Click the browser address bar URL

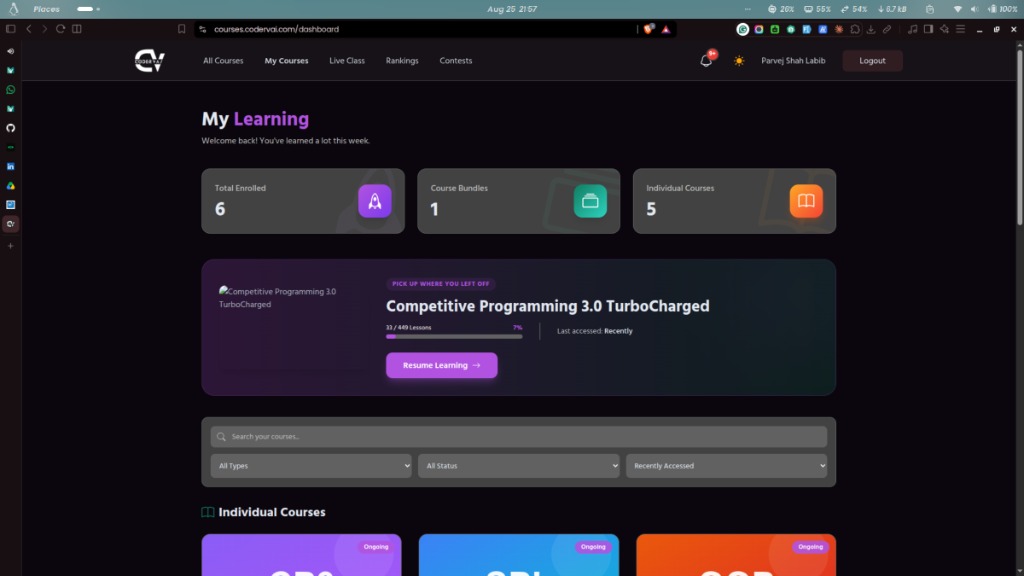pyautogui.click(x=276, y=29)
